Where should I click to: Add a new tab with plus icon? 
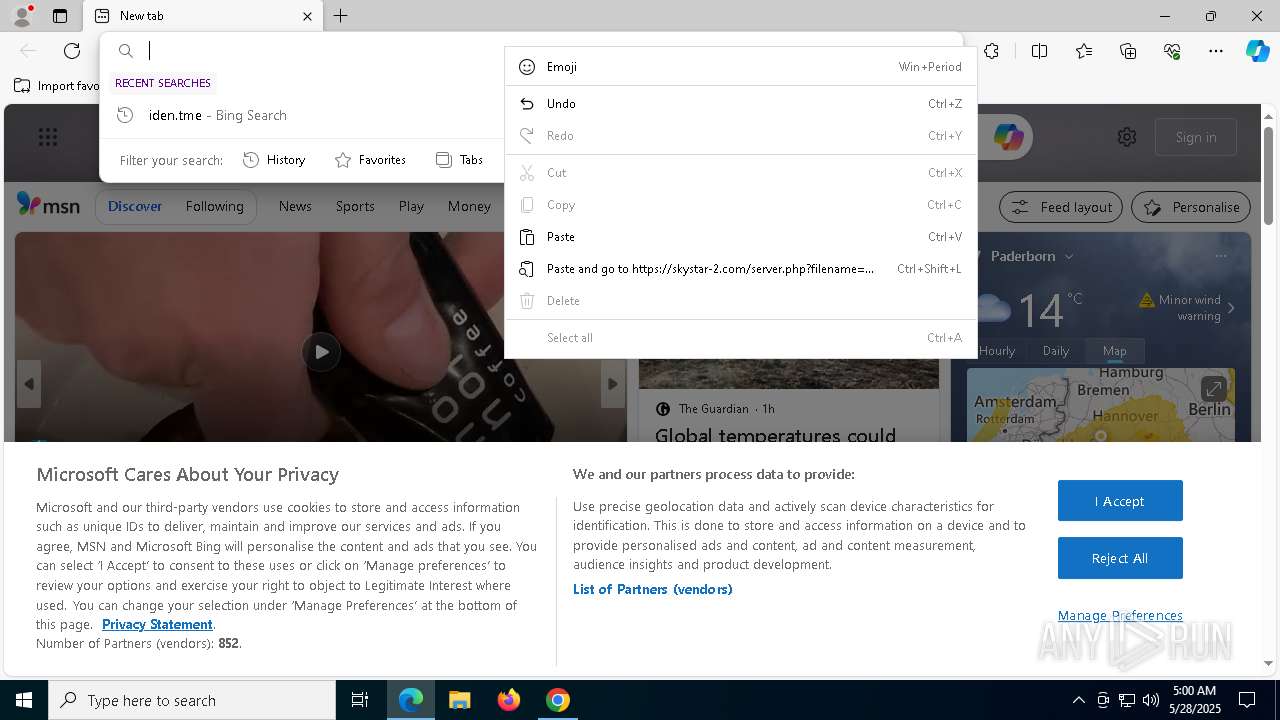341,16
